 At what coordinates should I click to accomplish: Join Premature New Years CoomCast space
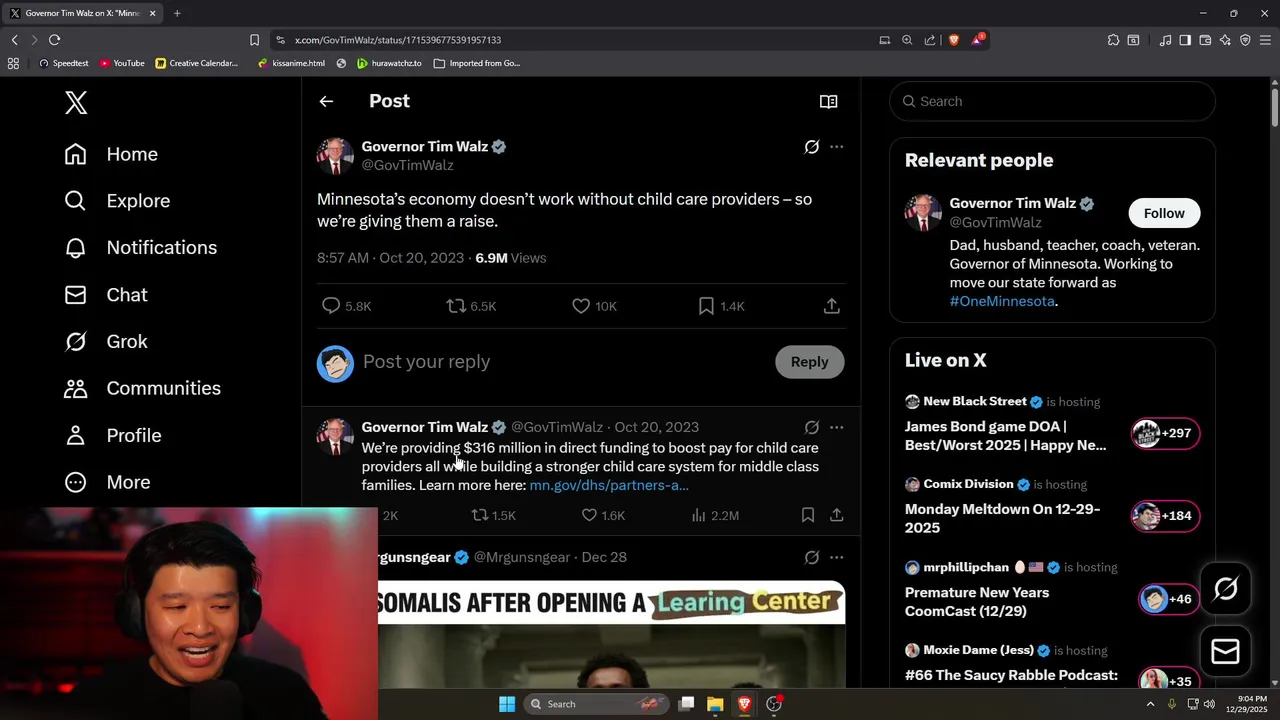click(x=1052, y=590)
